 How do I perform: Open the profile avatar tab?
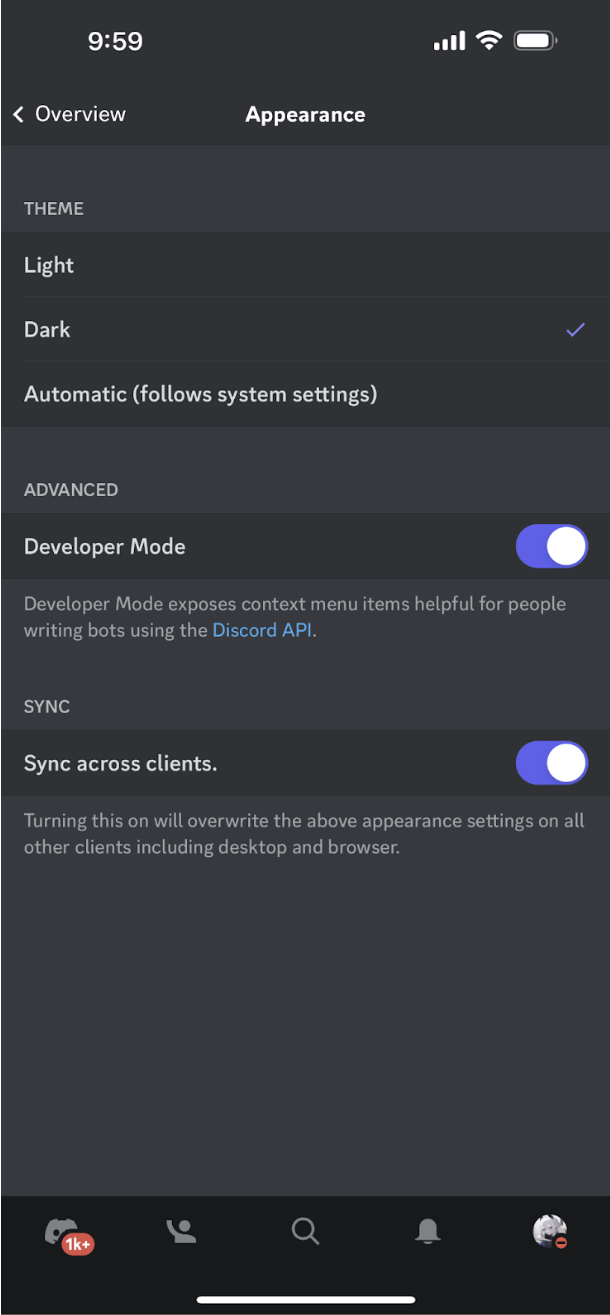pyautogui.click(x=549, y=1231)
